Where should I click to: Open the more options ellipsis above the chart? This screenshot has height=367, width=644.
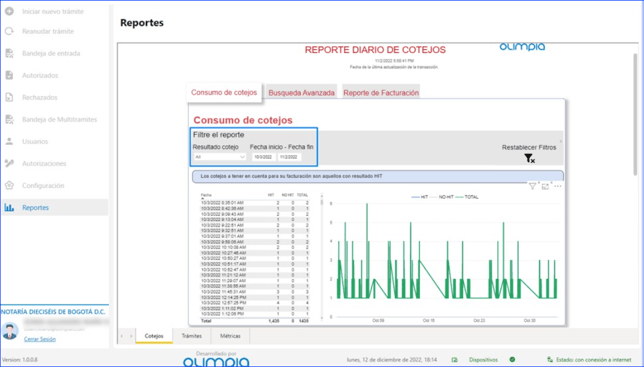[x=557, y=186]
